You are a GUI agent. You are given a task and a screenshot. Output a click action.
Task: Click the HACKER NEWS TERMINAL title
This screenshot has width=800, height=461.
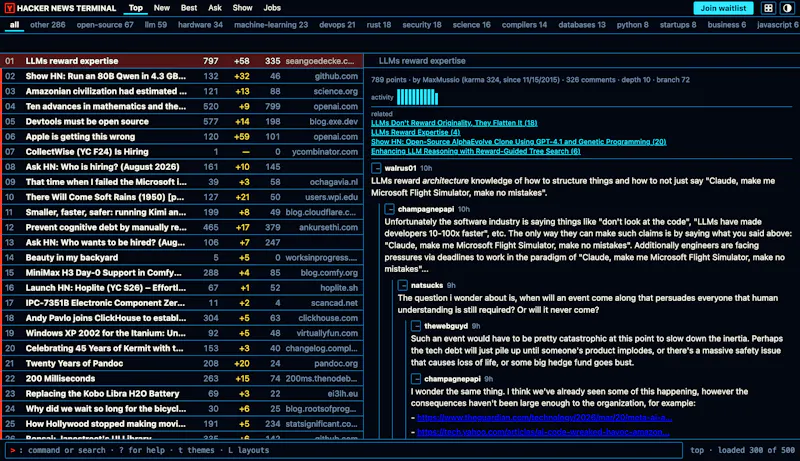pyautogui.click(x=66, y=8)
